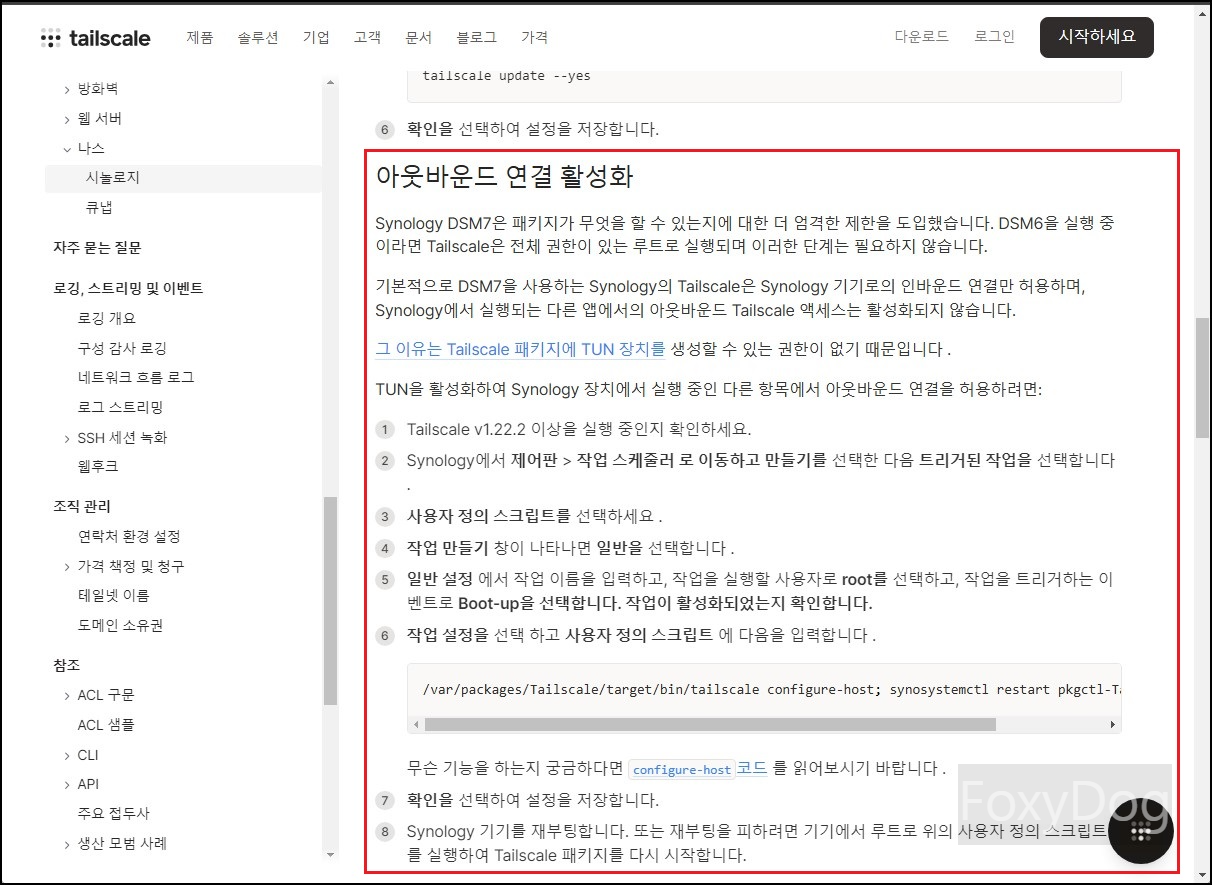Open the 제품 menu

200,37
